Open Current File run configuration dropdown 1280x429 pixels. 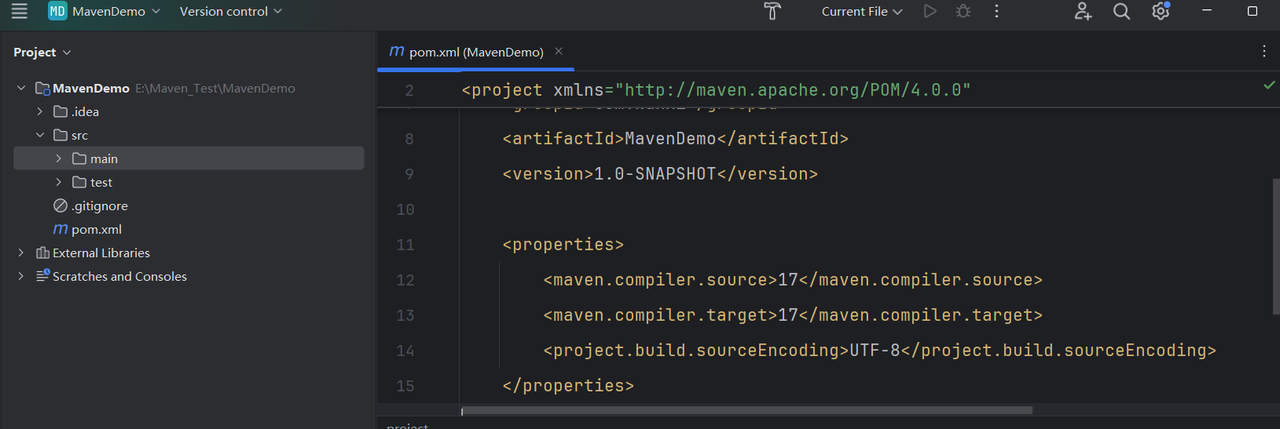pyautogui.click(x=861, y=12)
